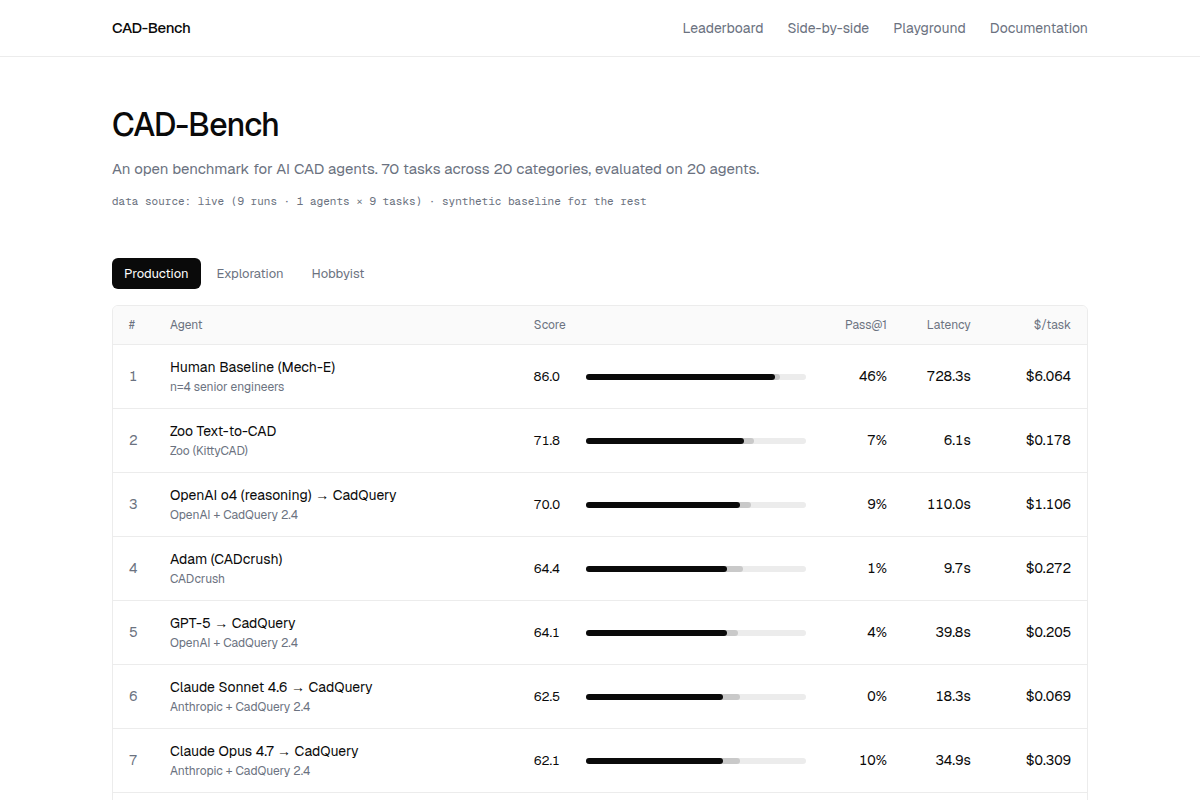Click Pass@1 value 7%
Screen dimensions: 1200x800
[877, 440]
